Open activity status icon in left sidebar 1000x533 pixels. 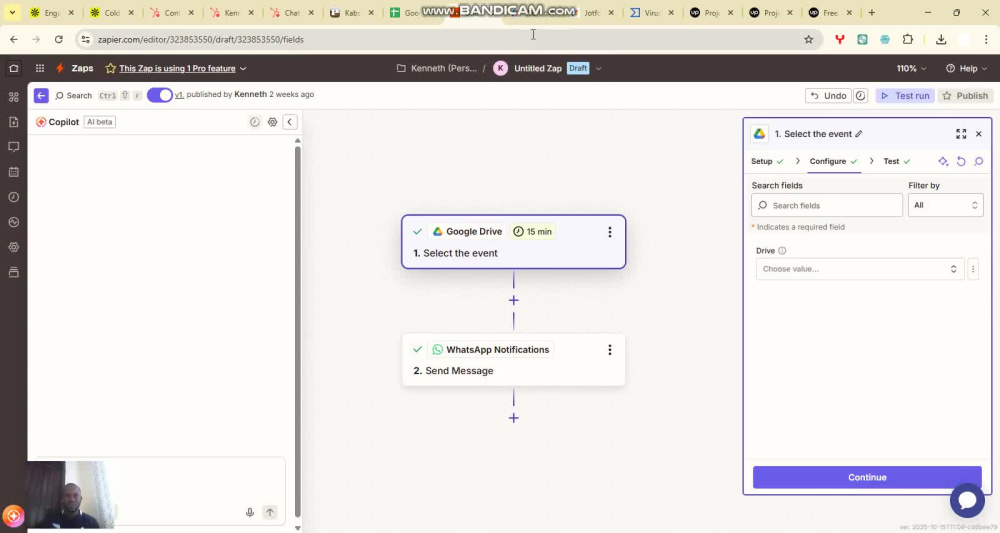coord(13,222)
